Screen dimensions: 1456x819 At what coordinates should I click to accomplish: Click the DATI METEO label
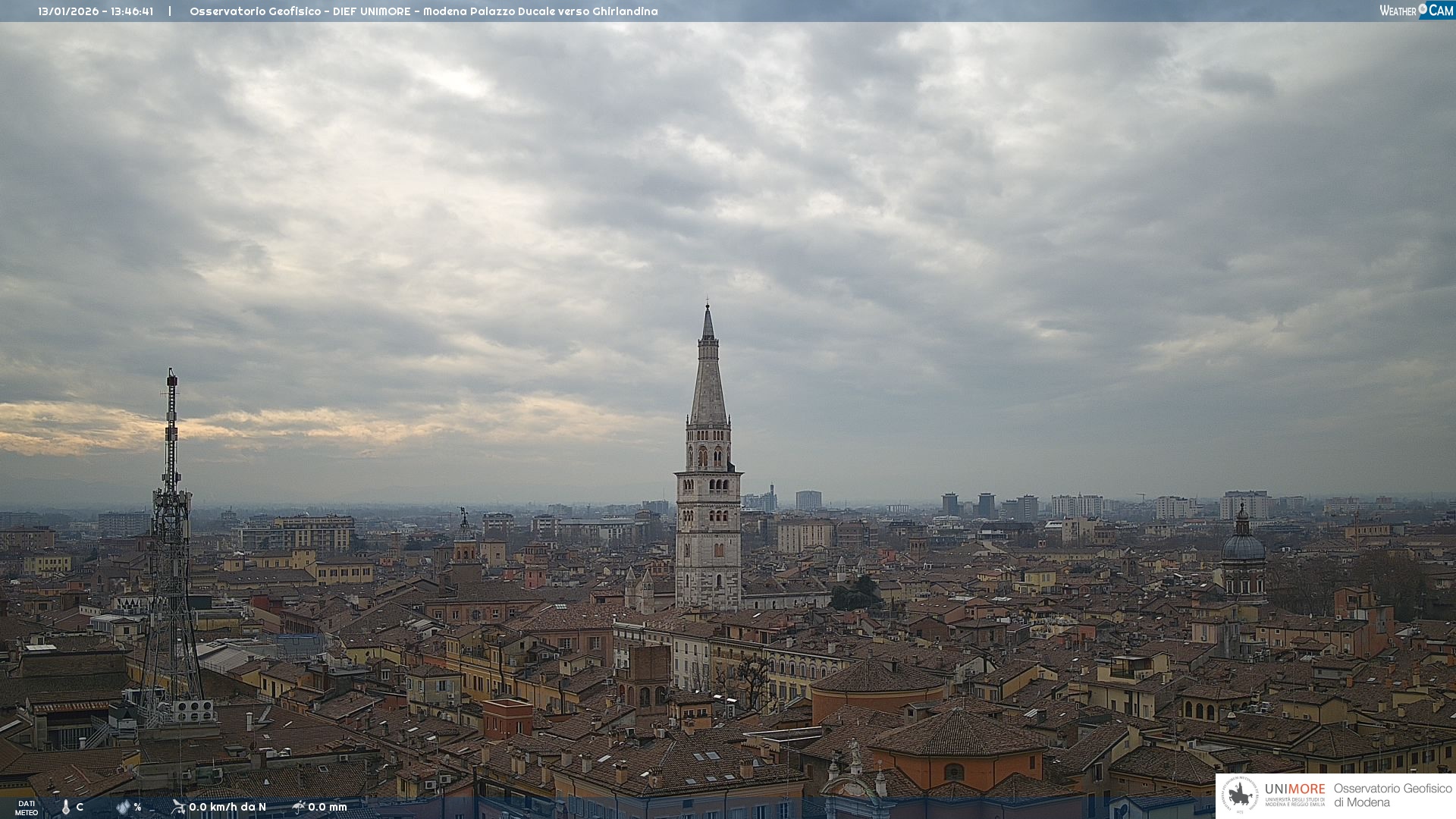point(27,808)
